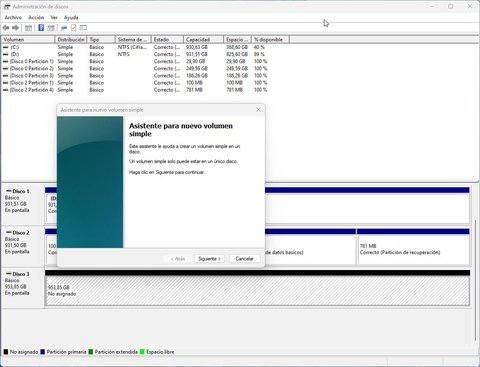The image size is (480, 367).
Task: Click the 931,51 GB size under Disco 1
Action: coord(16,204)
